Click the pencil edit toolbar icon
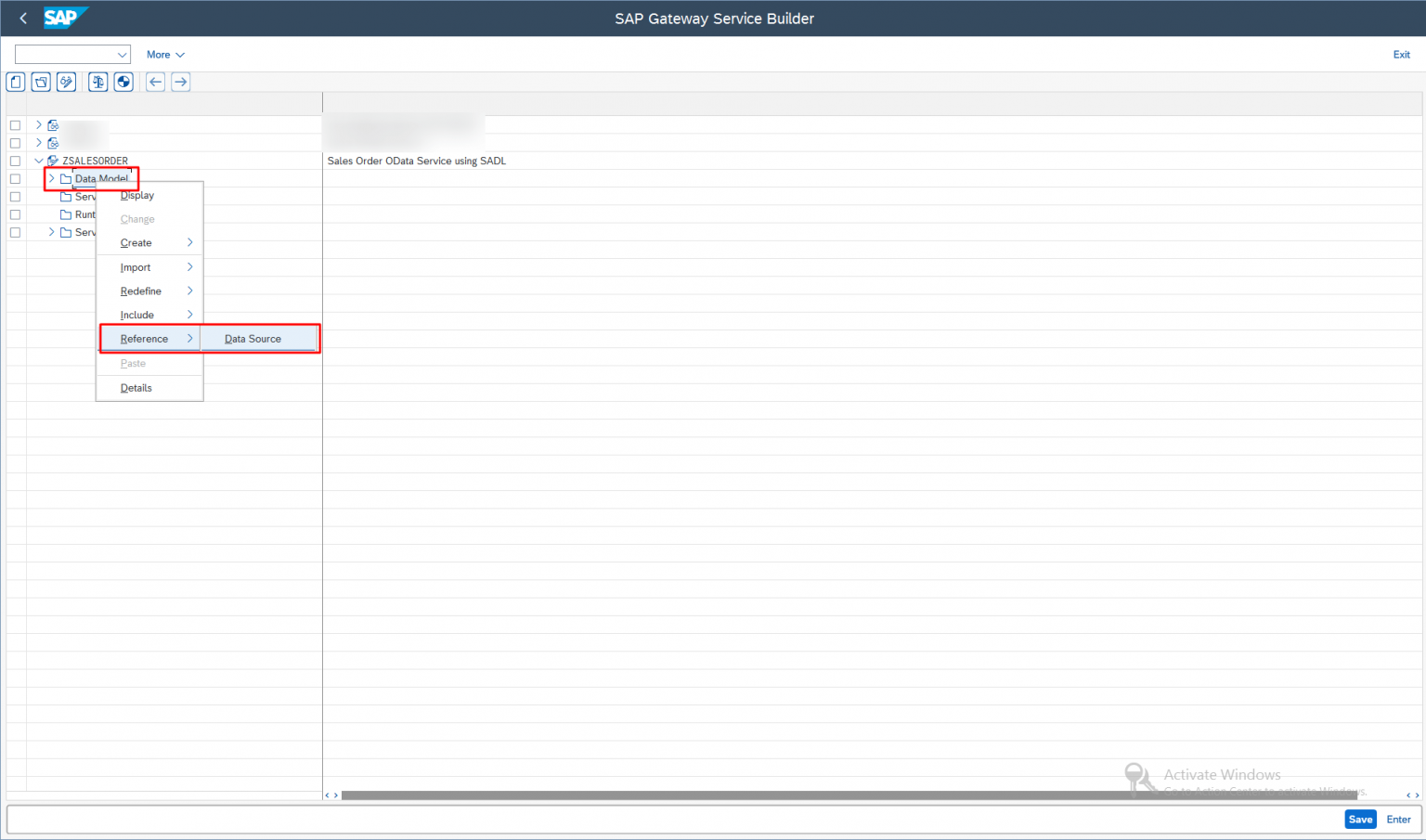The image size is (1426, 840). coord(66,82)
